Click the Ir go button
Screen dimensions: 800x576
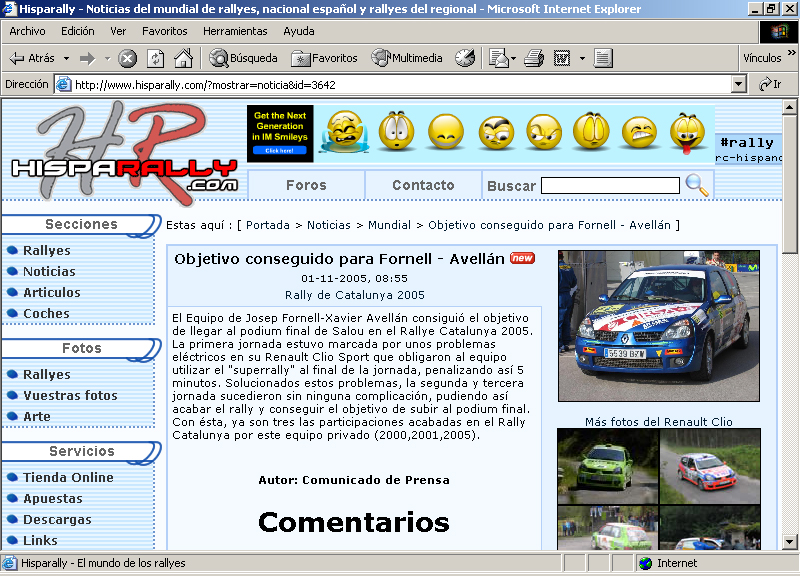click(x=770, y=84)
